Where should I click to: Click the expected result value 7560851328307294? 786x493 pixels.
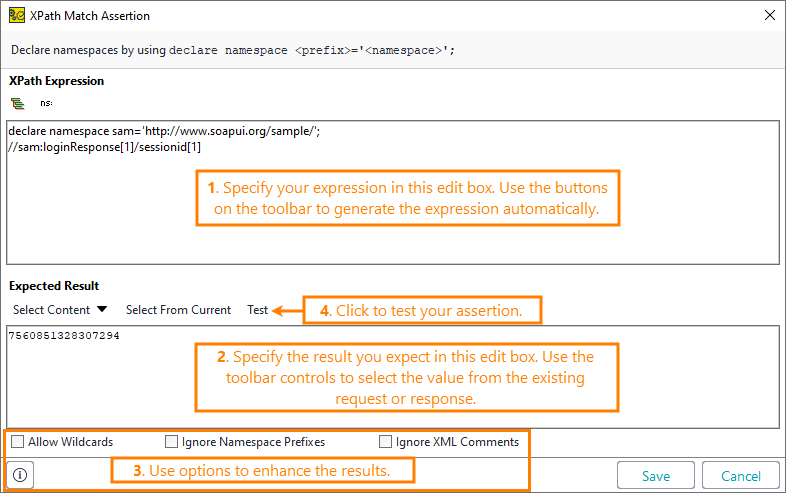coord(64,336)
